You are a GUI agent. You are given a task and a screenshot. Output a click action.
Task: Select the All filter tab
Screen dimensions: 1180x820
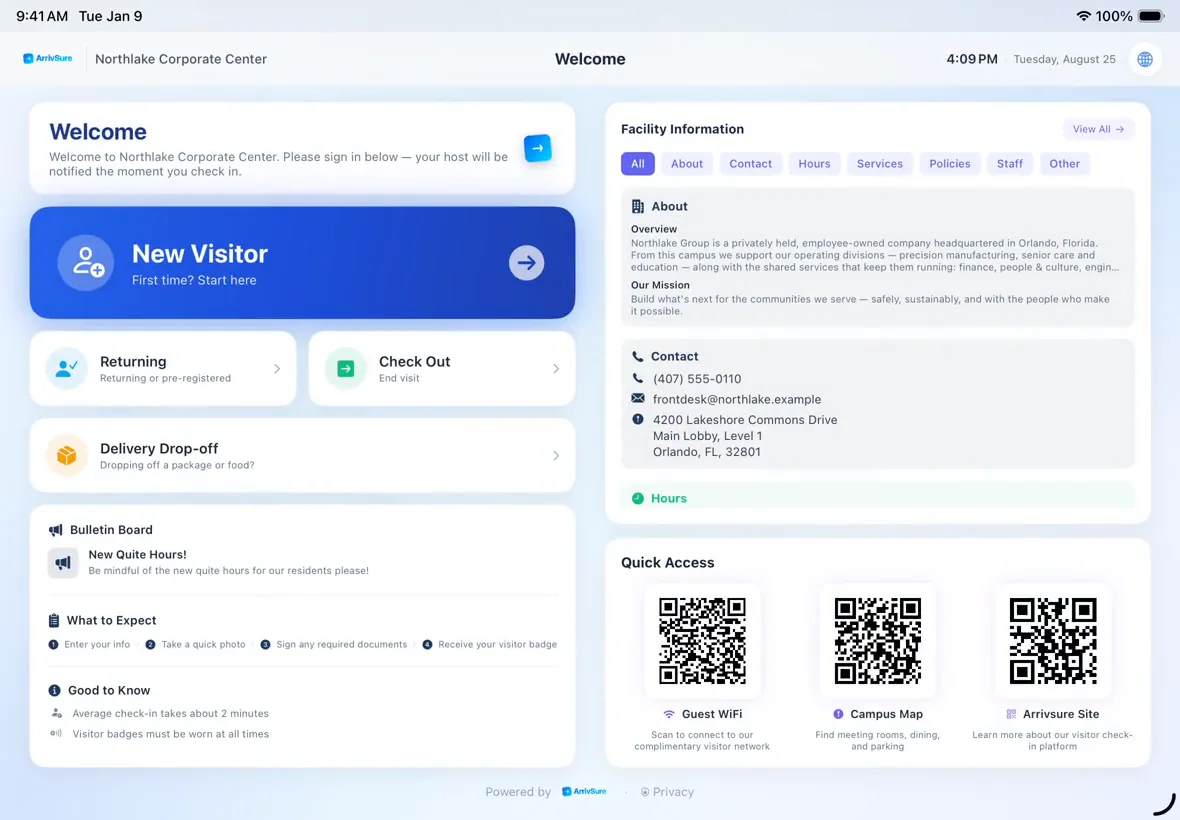(637, 163)
